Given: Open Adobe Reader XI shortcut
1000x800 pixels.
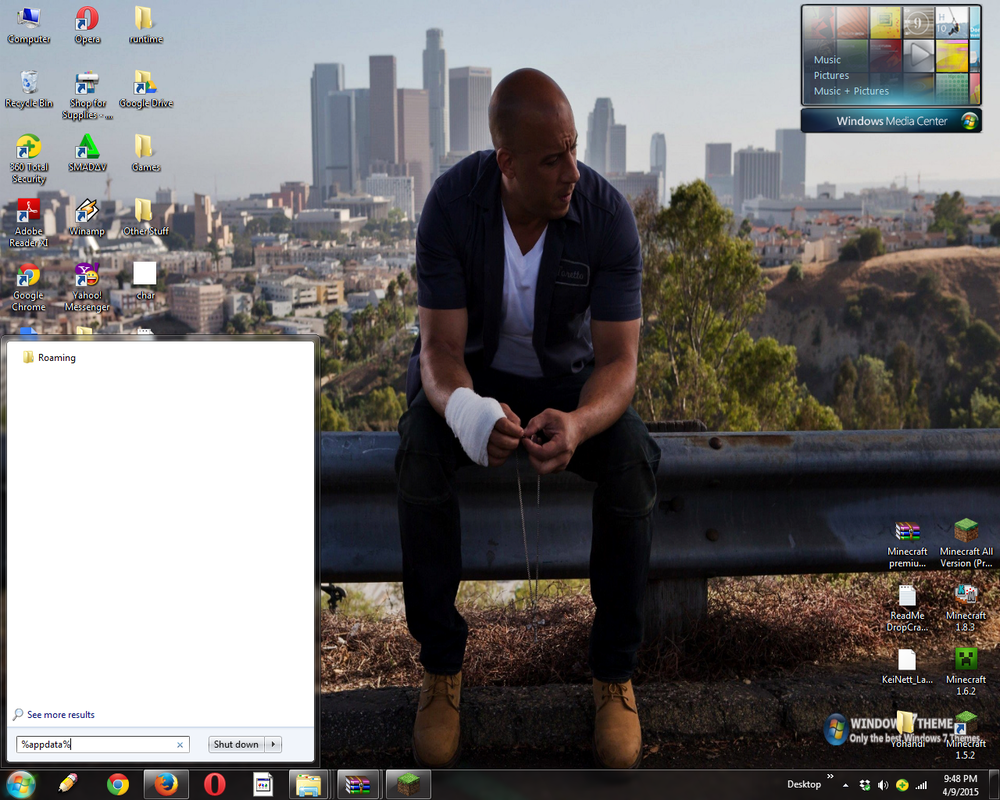Looking at the screenshot, I should coord(29,223).
